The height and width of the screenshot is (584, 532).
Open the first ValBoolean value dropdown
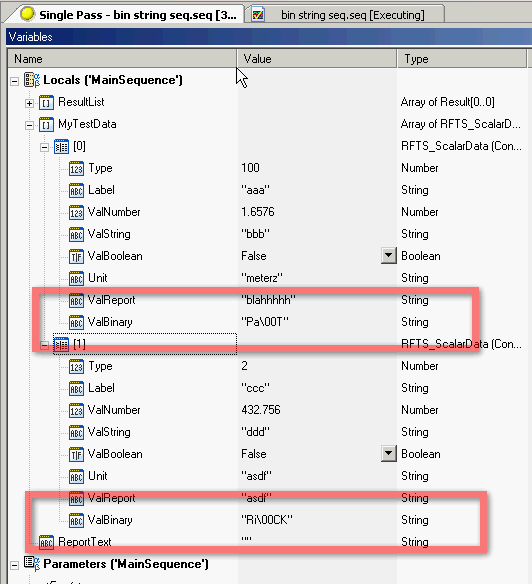click(389, 256)
